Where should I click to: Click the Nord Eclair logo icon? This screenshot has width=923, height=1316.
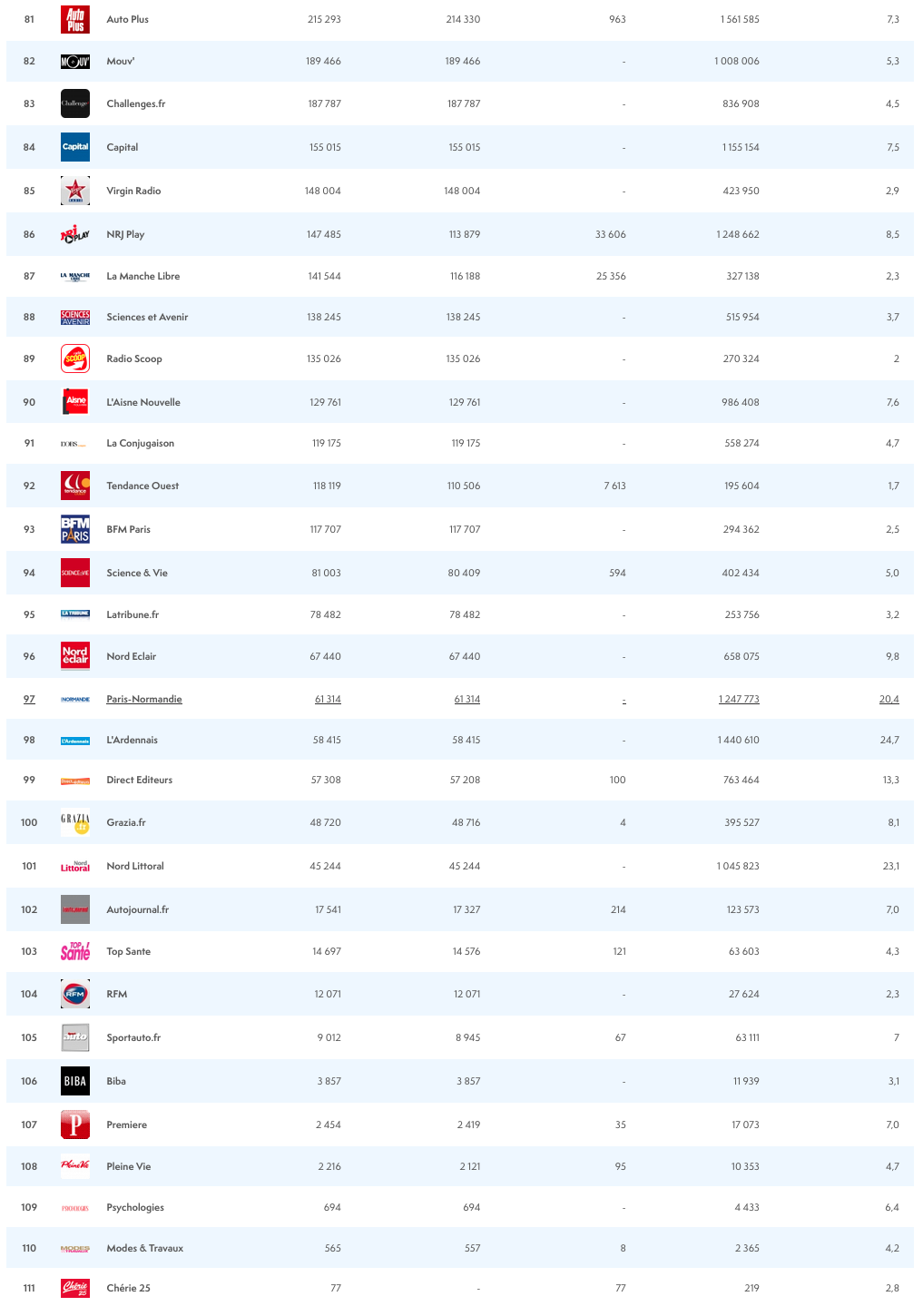(x=75, y=656)
